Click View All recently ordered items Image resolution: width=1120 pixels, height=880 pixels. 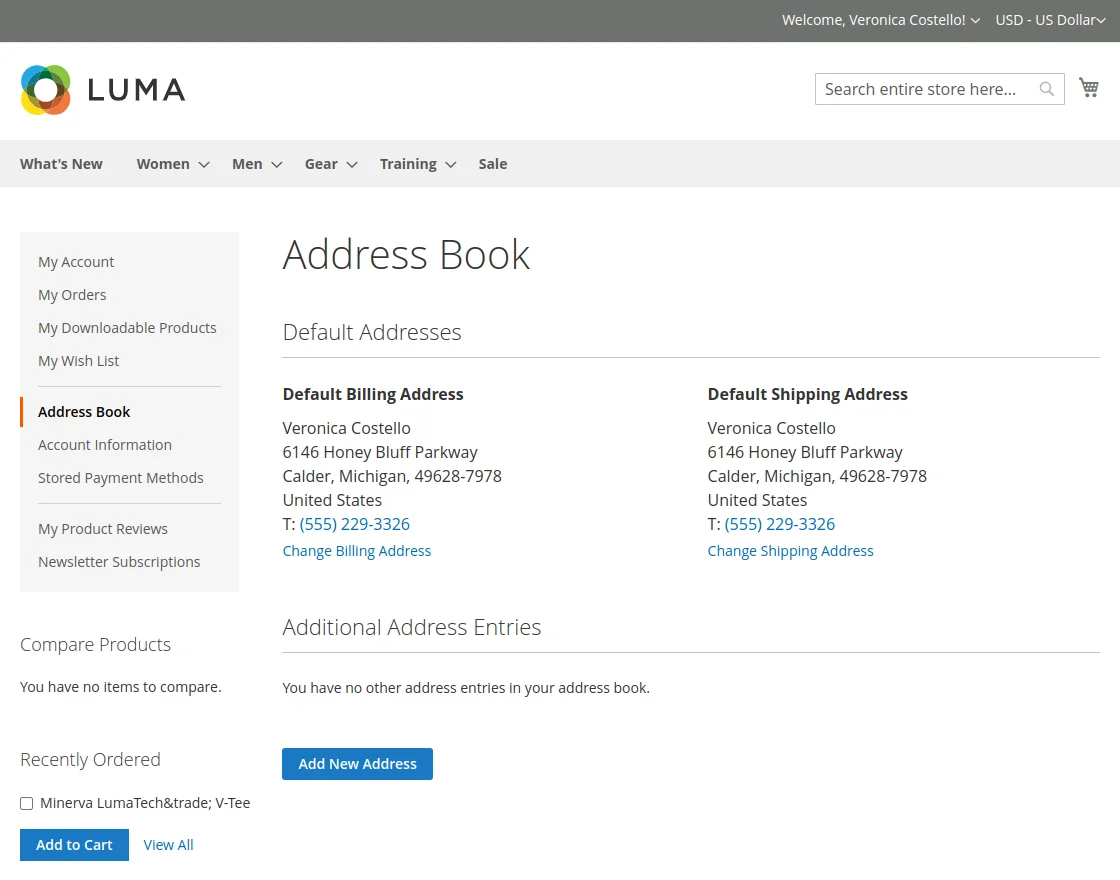(168, 844)
